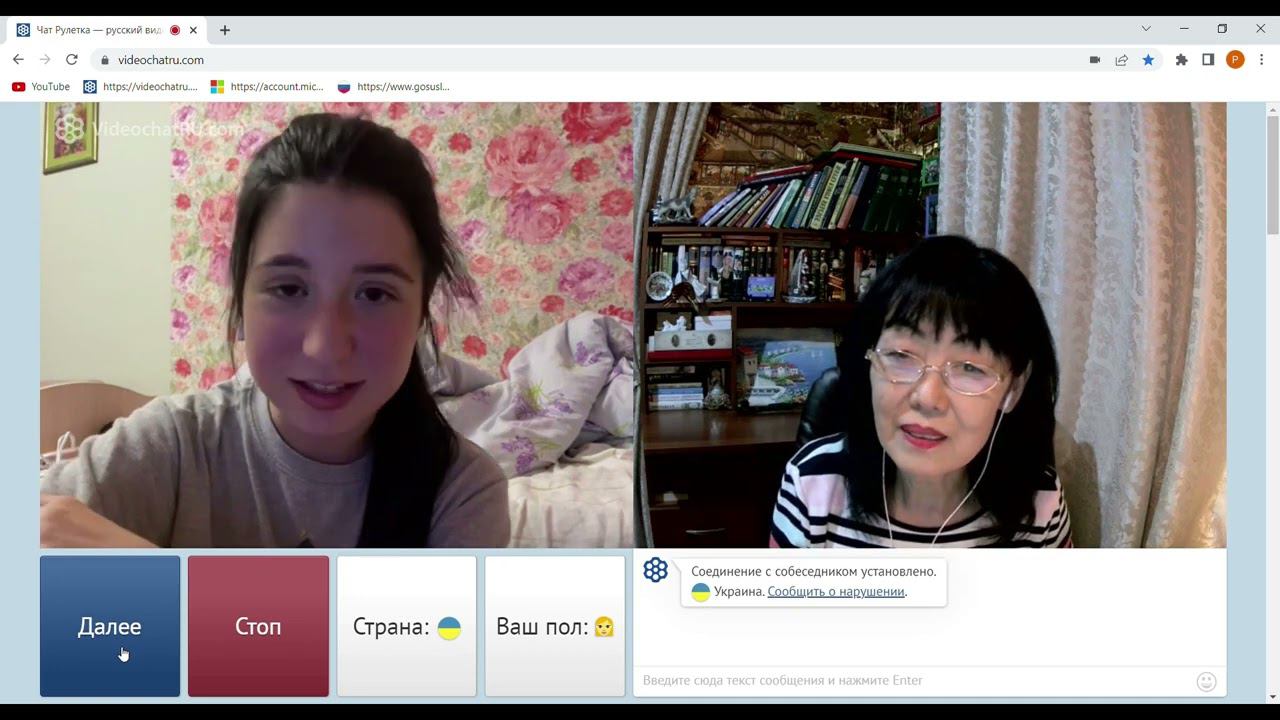Open the Страна country selector
Screen dimensions: 1280x720
(x=406, y=626)
